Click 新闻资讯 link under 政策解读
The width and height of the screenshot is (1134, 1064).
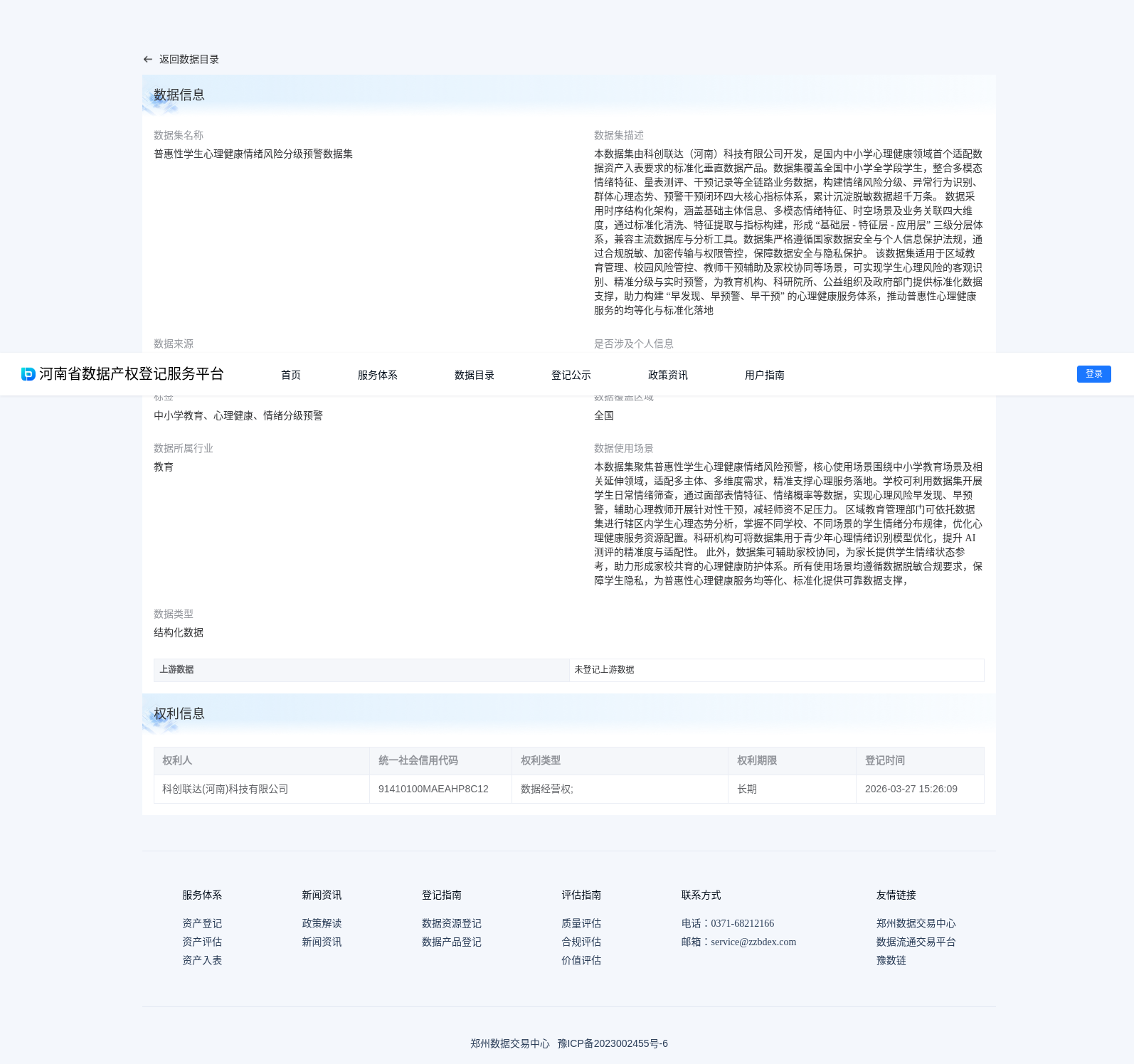(x=322, y=942)
